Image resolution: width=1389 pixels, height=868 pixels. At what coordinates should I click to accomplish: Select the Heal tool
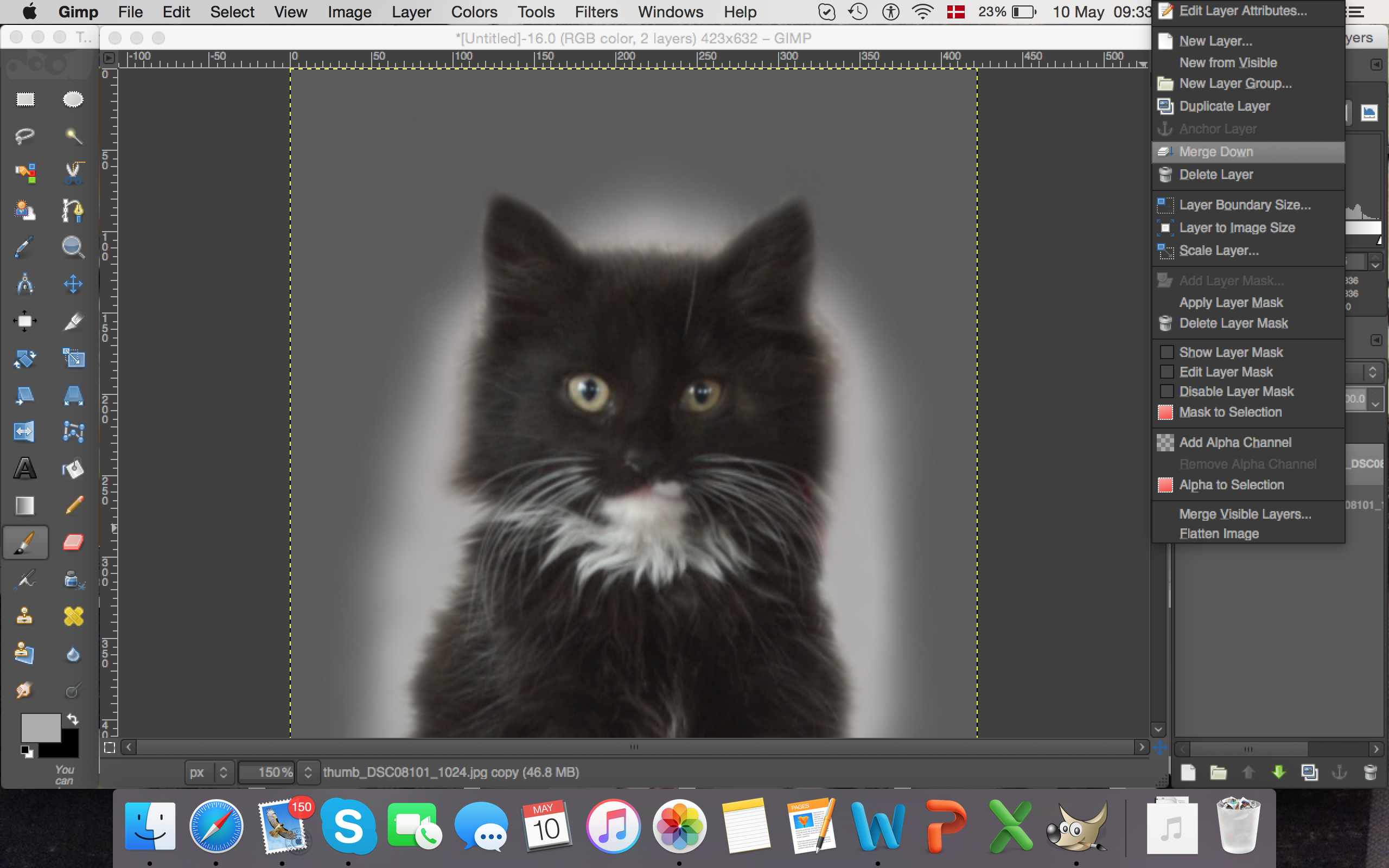tap(73, 617)
